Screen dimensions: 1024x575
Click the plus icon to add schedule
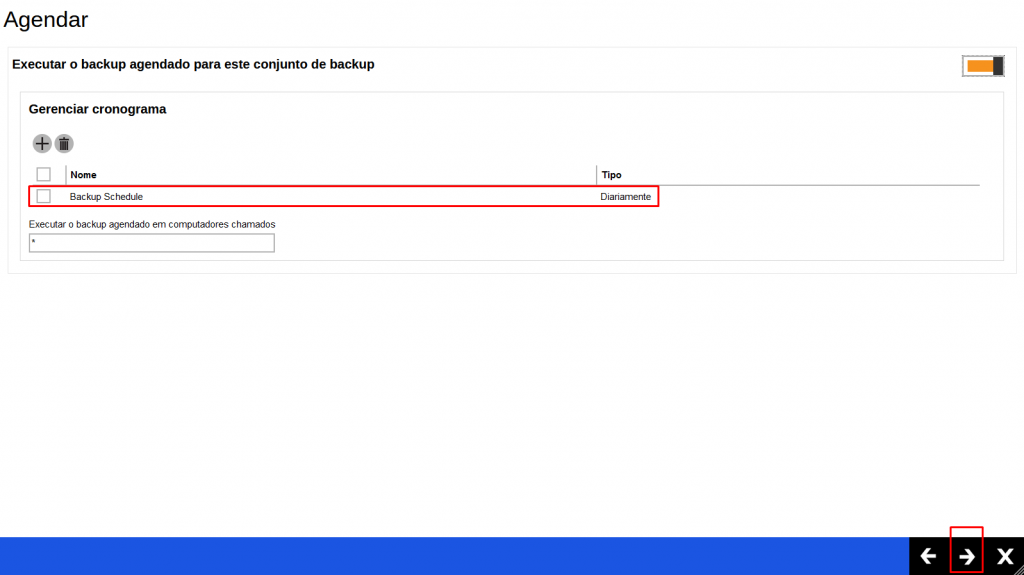(42, 144)
